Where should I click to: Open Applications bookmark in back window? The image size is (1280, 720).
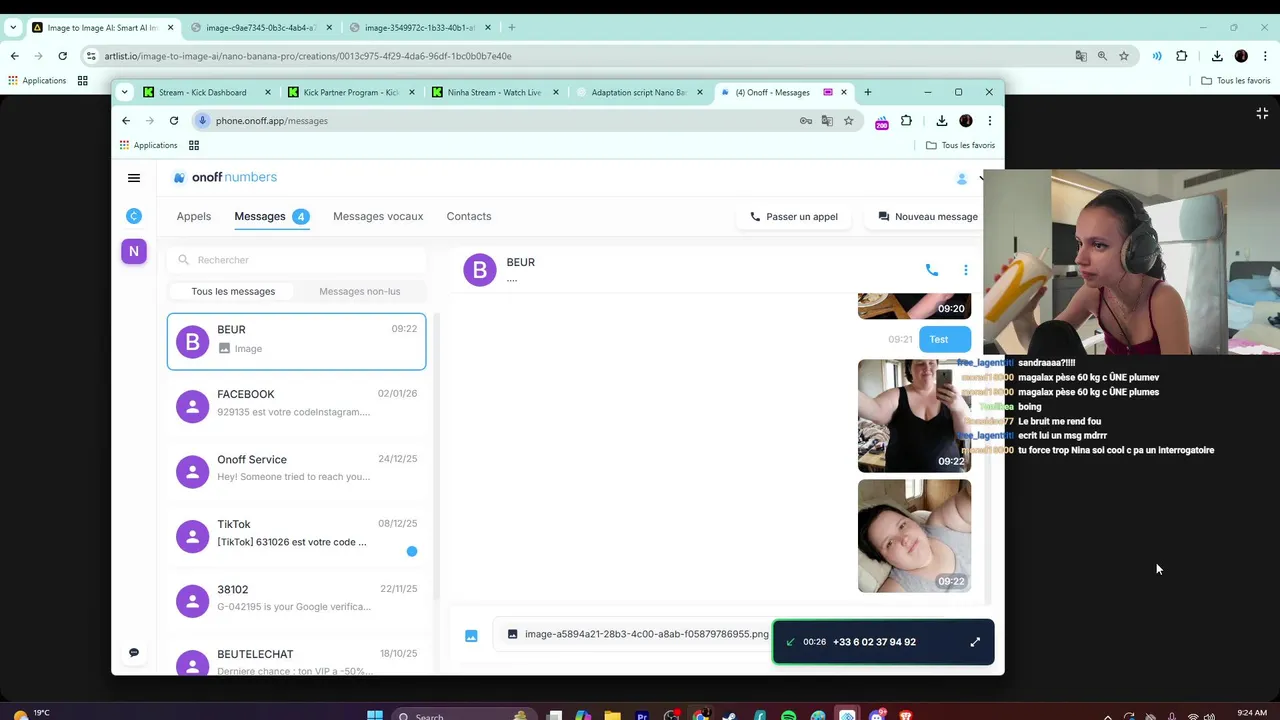coord(38,81)
